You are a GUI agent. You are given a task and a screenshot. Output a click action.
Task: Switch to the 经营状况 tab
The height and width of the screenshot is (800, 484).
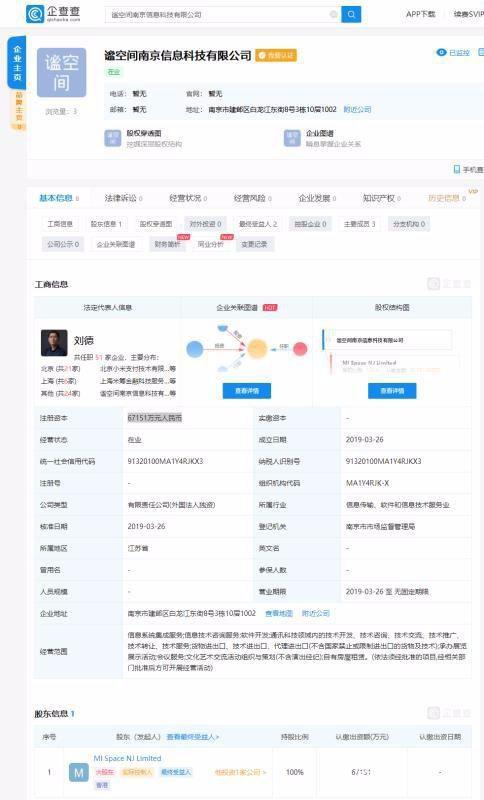click(188, 198)
